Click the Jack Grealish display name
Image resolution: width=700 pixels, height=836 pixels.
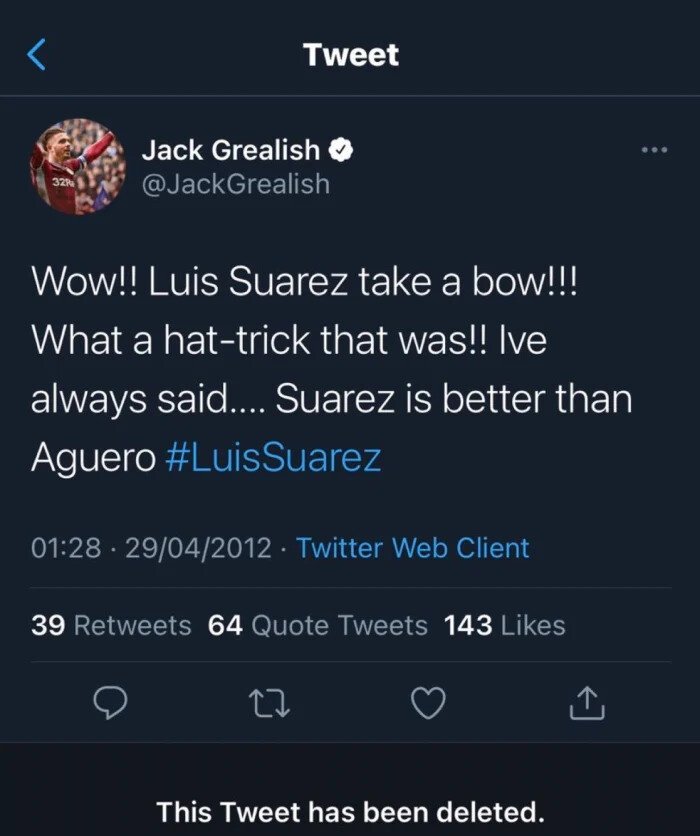[x=231, y=151]
